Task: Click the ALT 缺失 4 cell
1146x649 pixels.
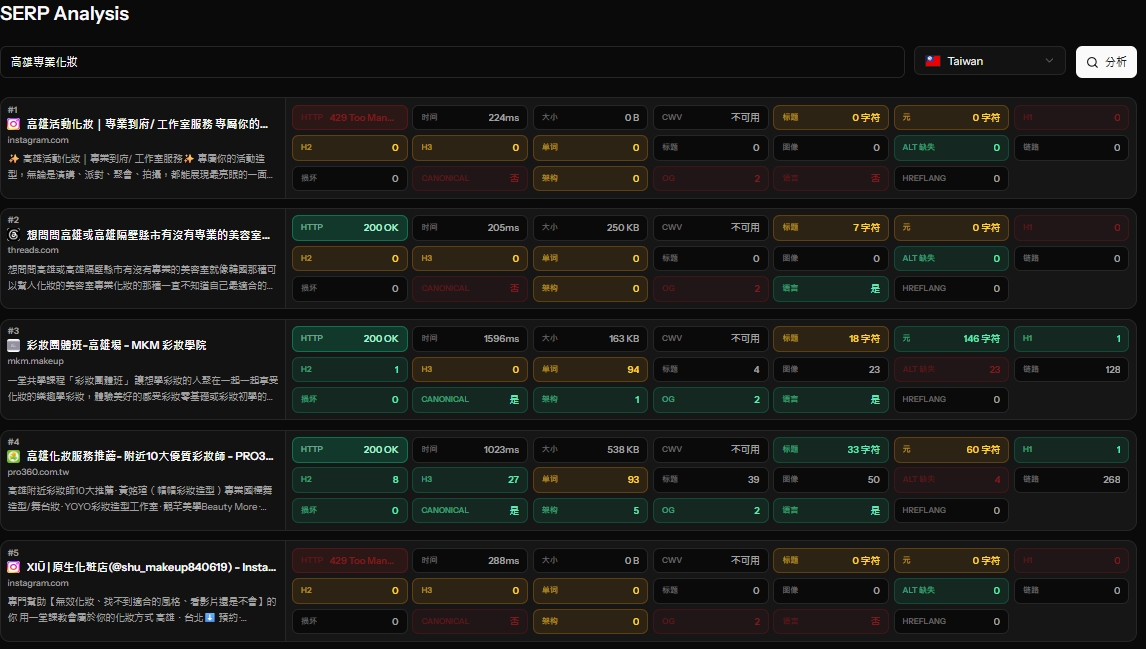Action: 951,479
